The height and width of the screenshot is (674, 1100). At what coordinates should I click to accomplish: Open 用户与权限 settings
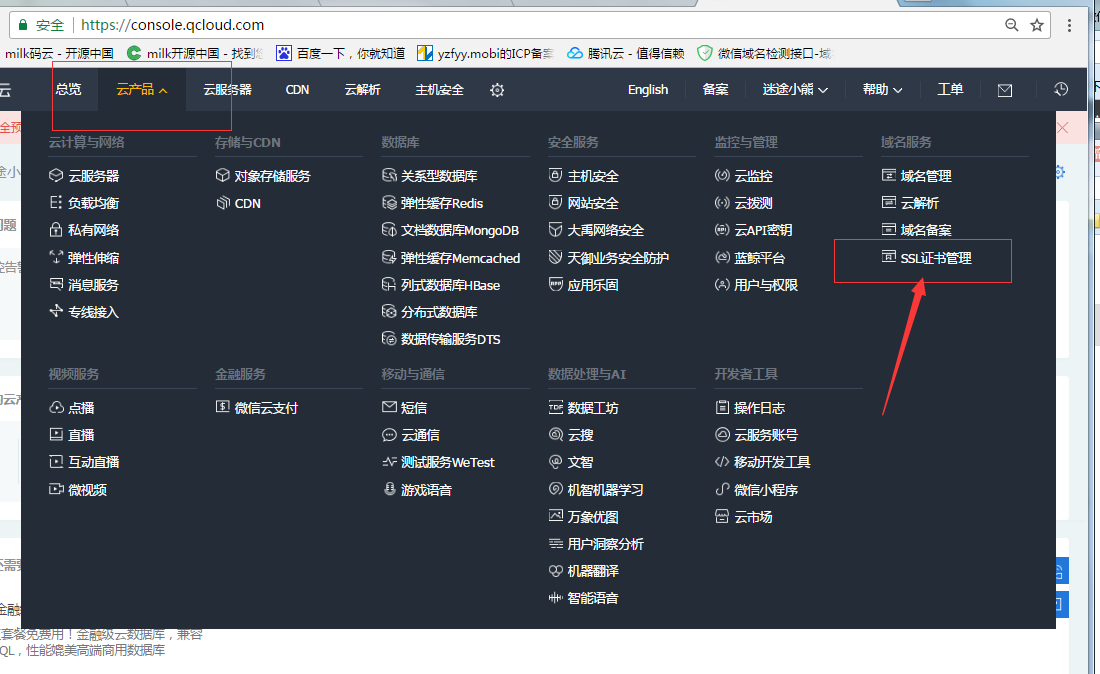coord(756,285)
